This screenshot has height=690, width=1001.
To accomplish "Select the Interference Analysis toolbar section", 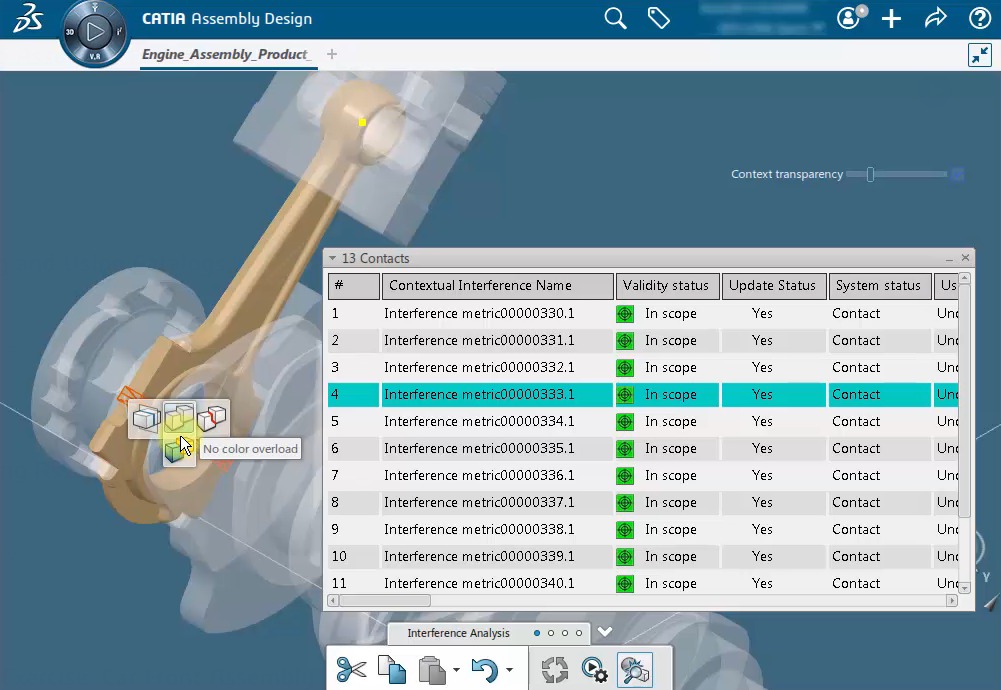I will coord(458,633).
